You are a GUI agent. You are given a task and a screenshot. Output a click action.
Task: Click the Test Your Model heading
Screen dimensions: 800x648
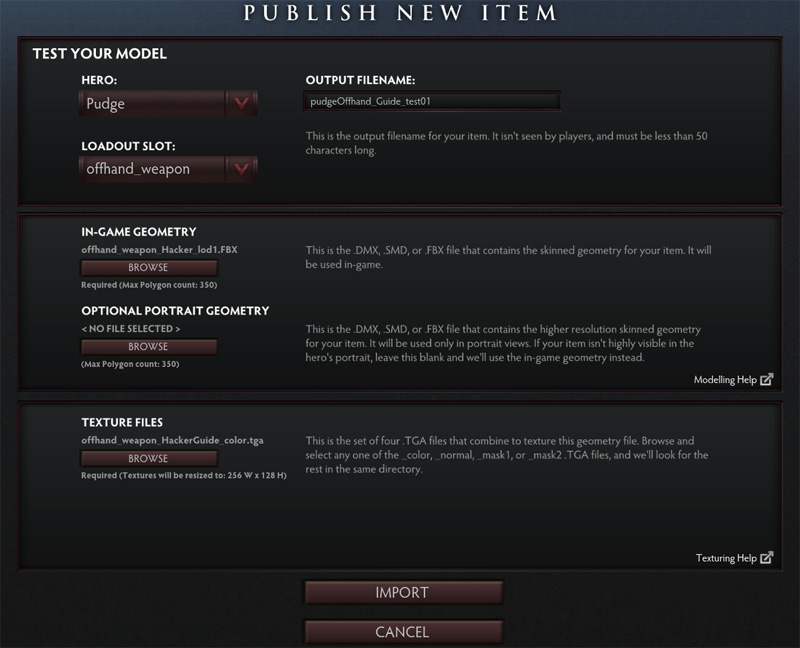coord(100,53)
